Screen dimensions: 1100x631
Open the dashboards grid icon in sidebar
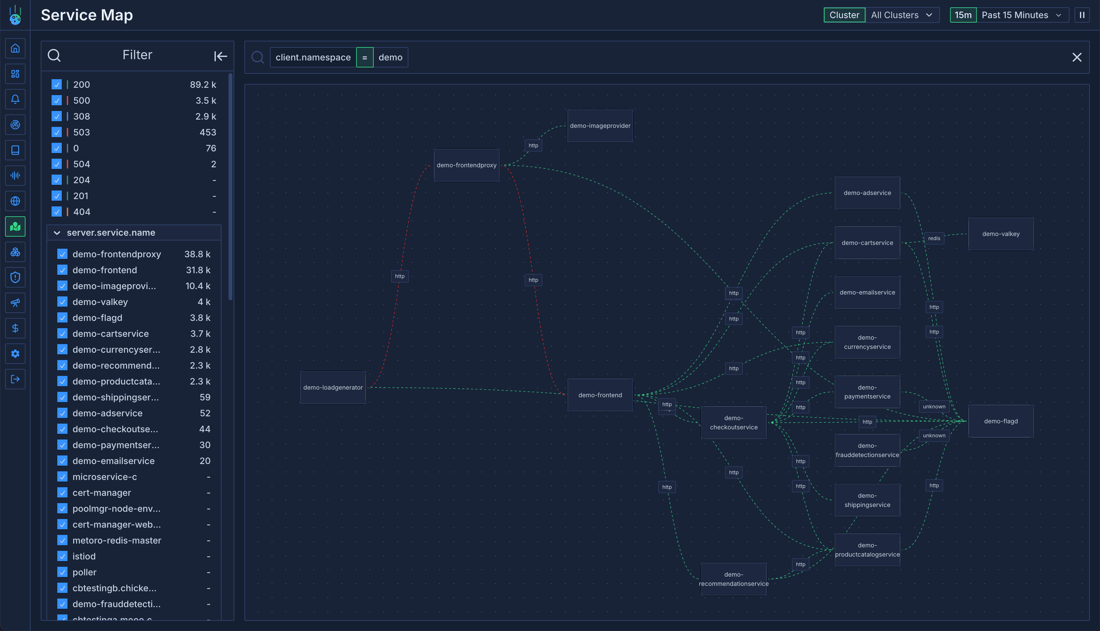click(x=15, y=74)
